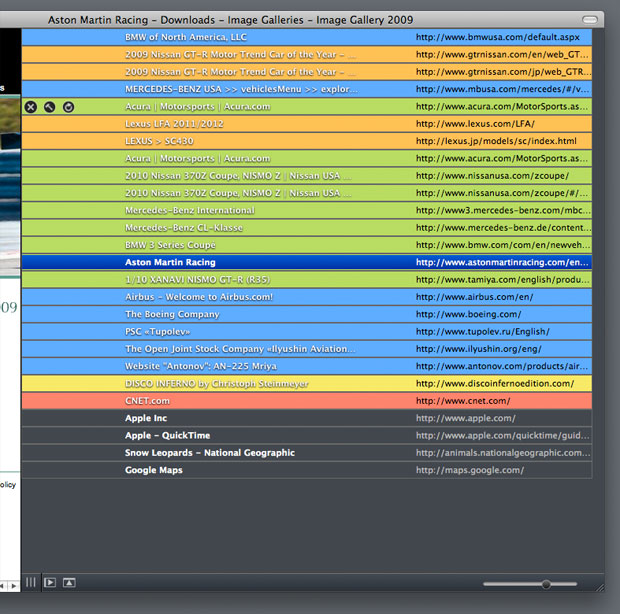Click the Airbus – Welcome to Airbus.com! entry
620x614 pixels.
tap(198, 297)
